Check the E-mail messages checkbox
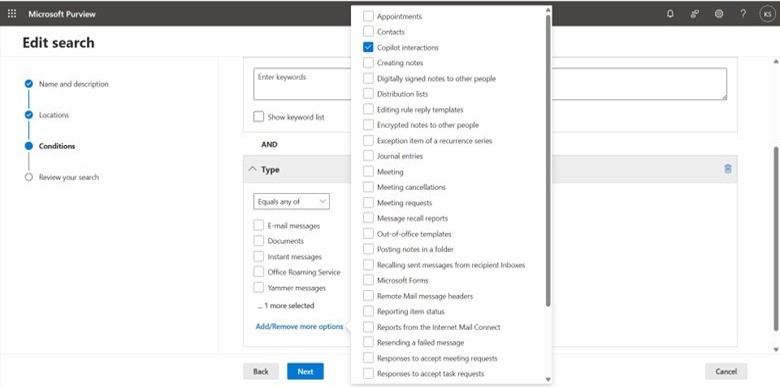This screenshot has width=780, height=387. click(x=258, y=225)
